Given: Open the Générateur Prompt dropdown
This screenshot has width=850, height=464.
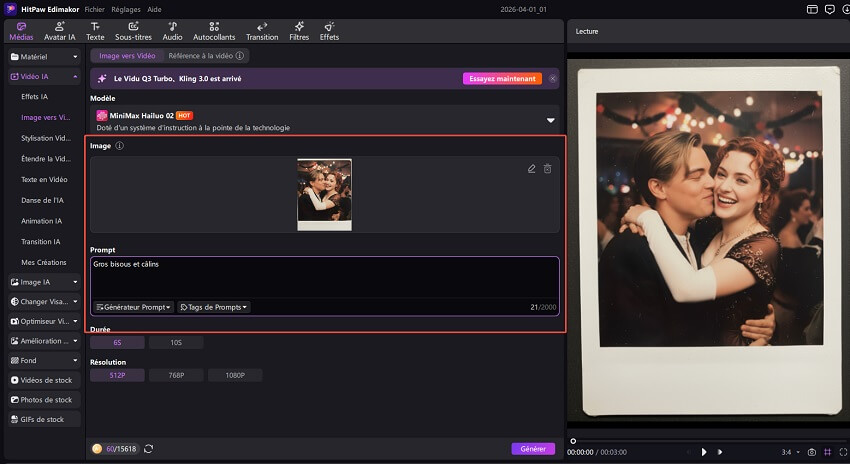Looking at the screenshot, I should [134, 307].
